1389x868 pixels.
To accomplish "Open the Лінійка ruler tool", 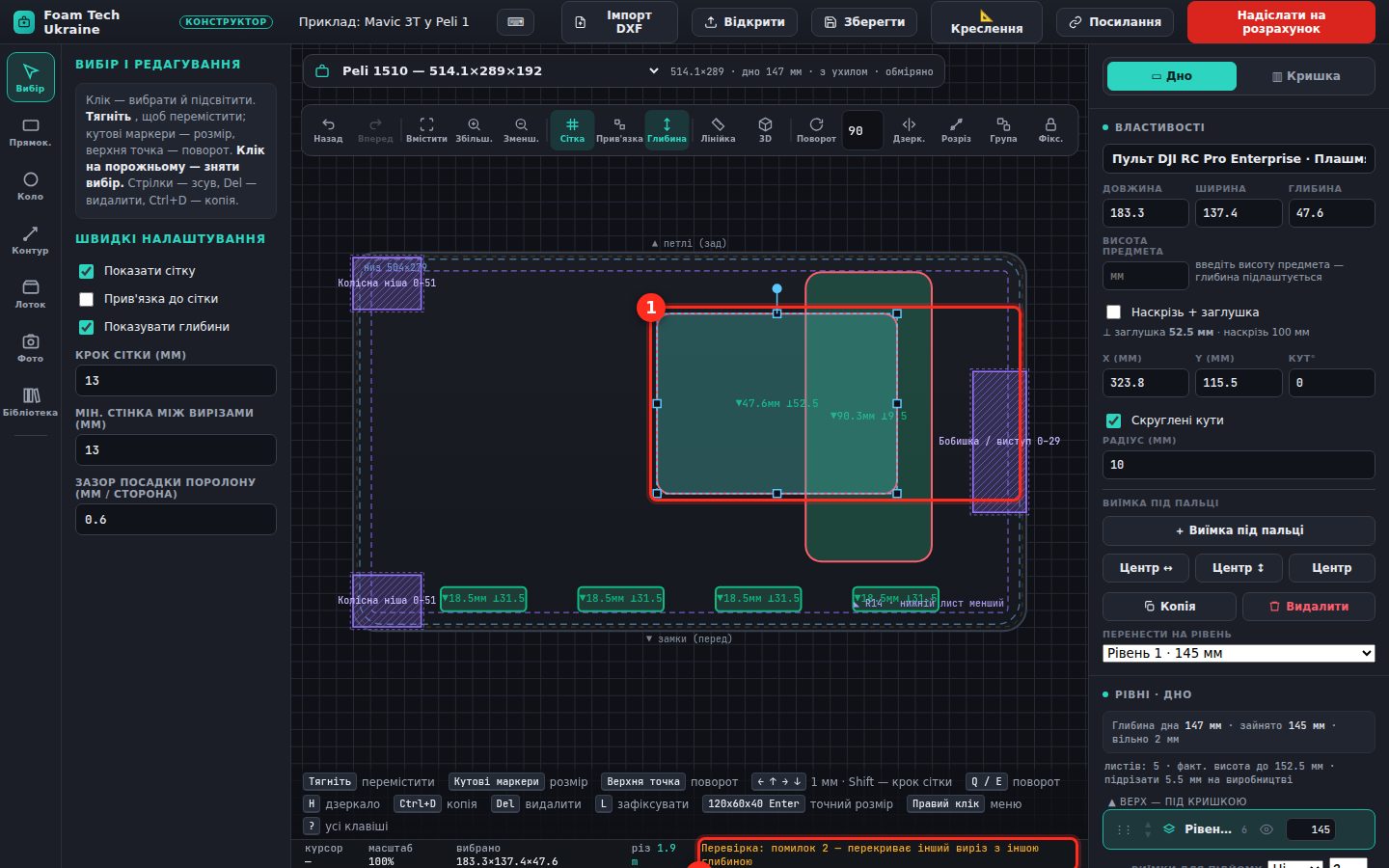I will (x=718, y=130).
